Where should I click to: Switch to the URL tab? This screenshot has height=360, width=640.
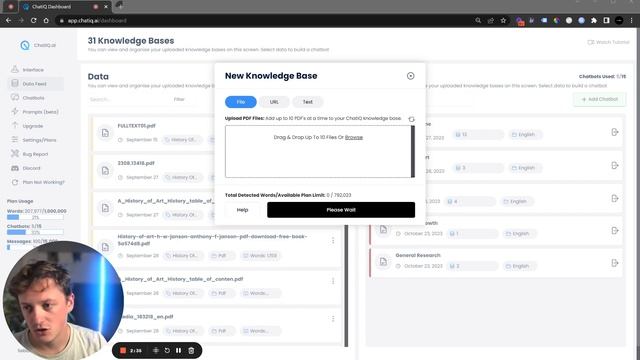click(274, 102)
